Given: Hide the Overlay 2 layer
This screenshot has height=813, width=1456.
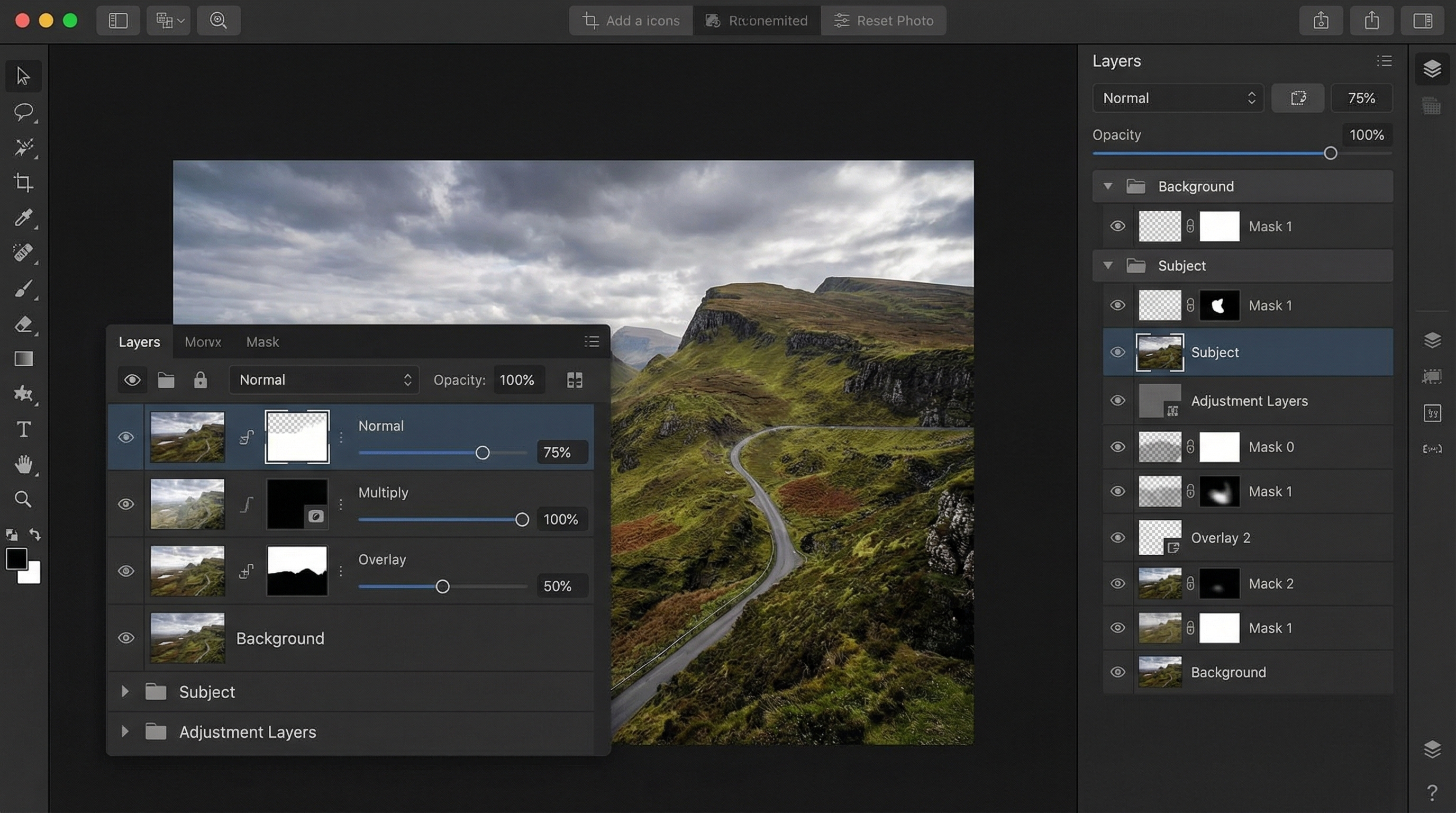Looking at the screenshot, I should (1117, 538).
